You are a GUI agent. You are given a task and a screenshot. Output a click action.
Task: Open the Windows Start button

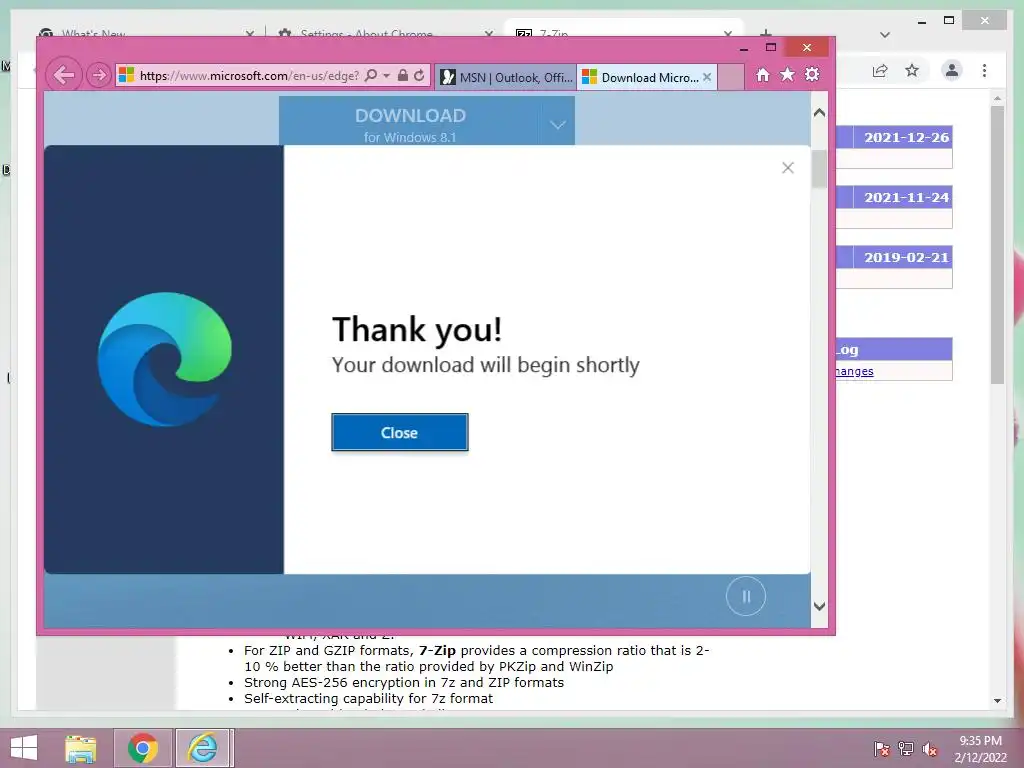24,748
